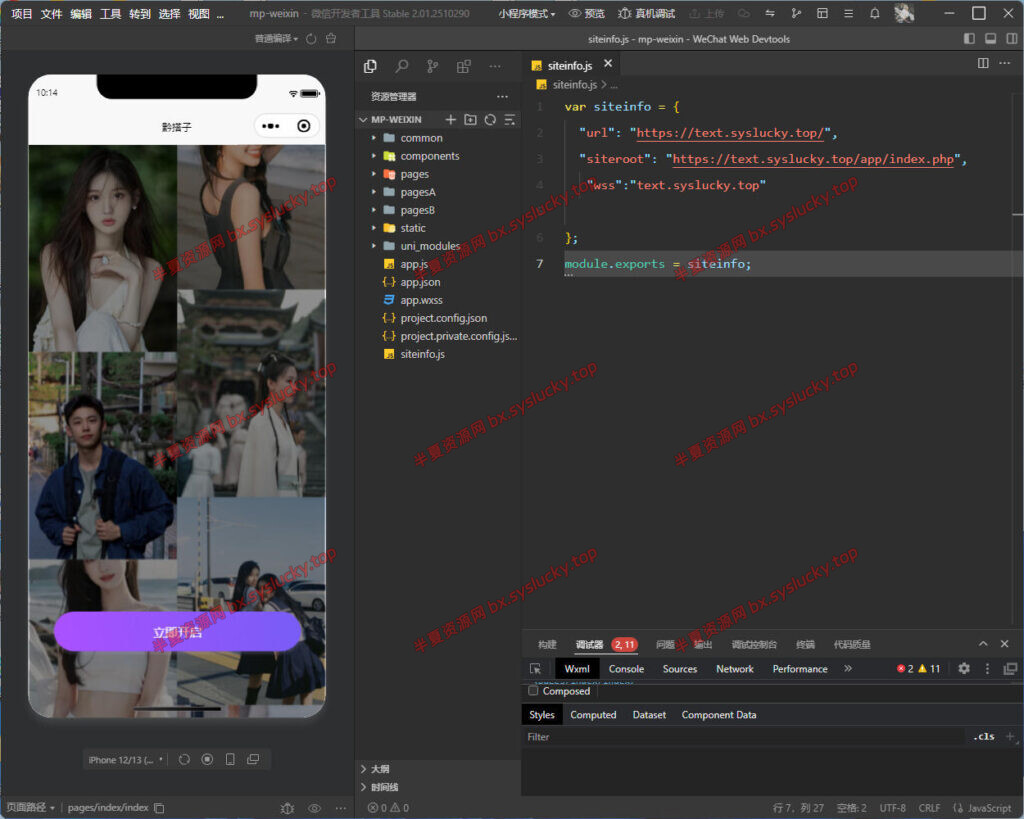Toggle the .cls class editor

point(984,737)
